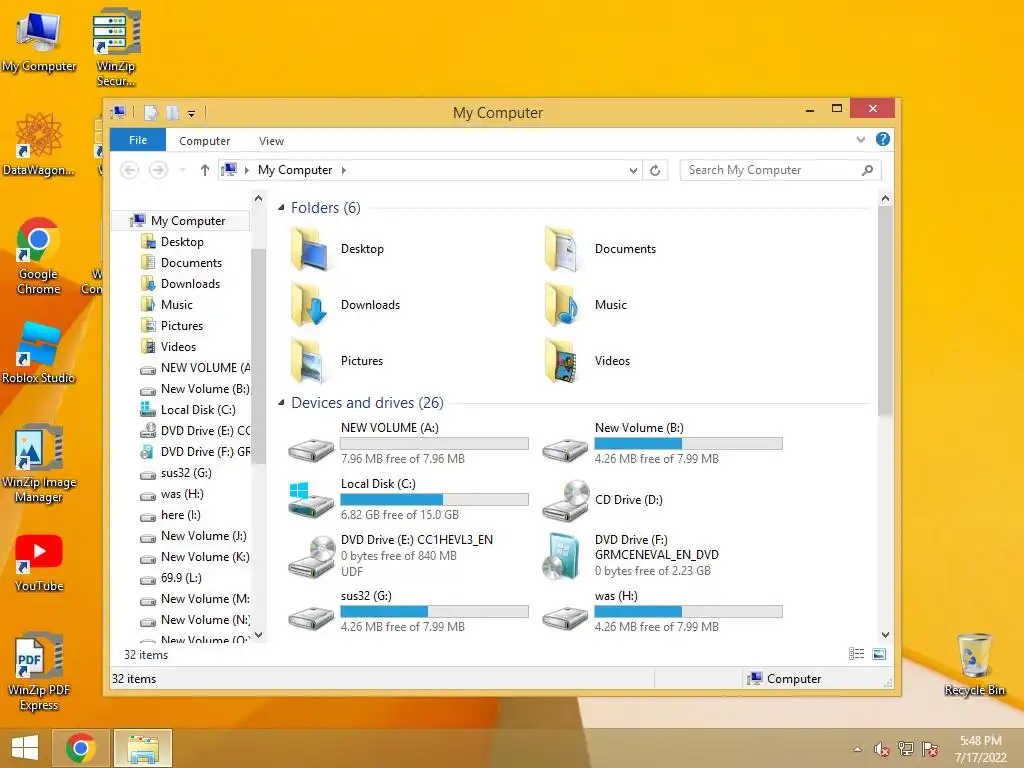
Task: Open address bar history dropdown
Action: click(633, 170)
